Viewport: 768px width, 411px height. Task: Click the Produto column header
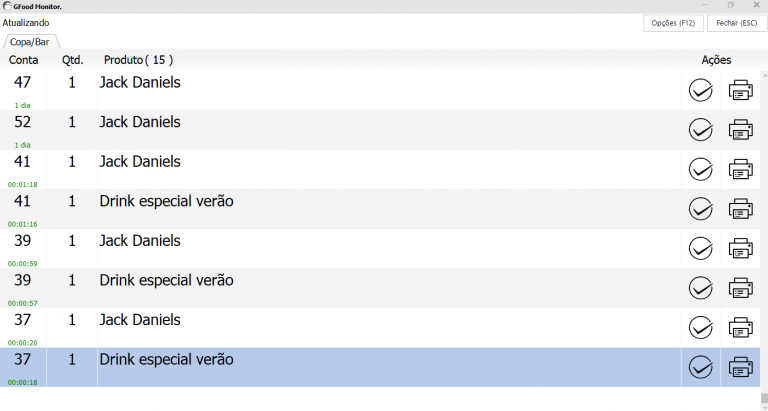coord(138,60)
